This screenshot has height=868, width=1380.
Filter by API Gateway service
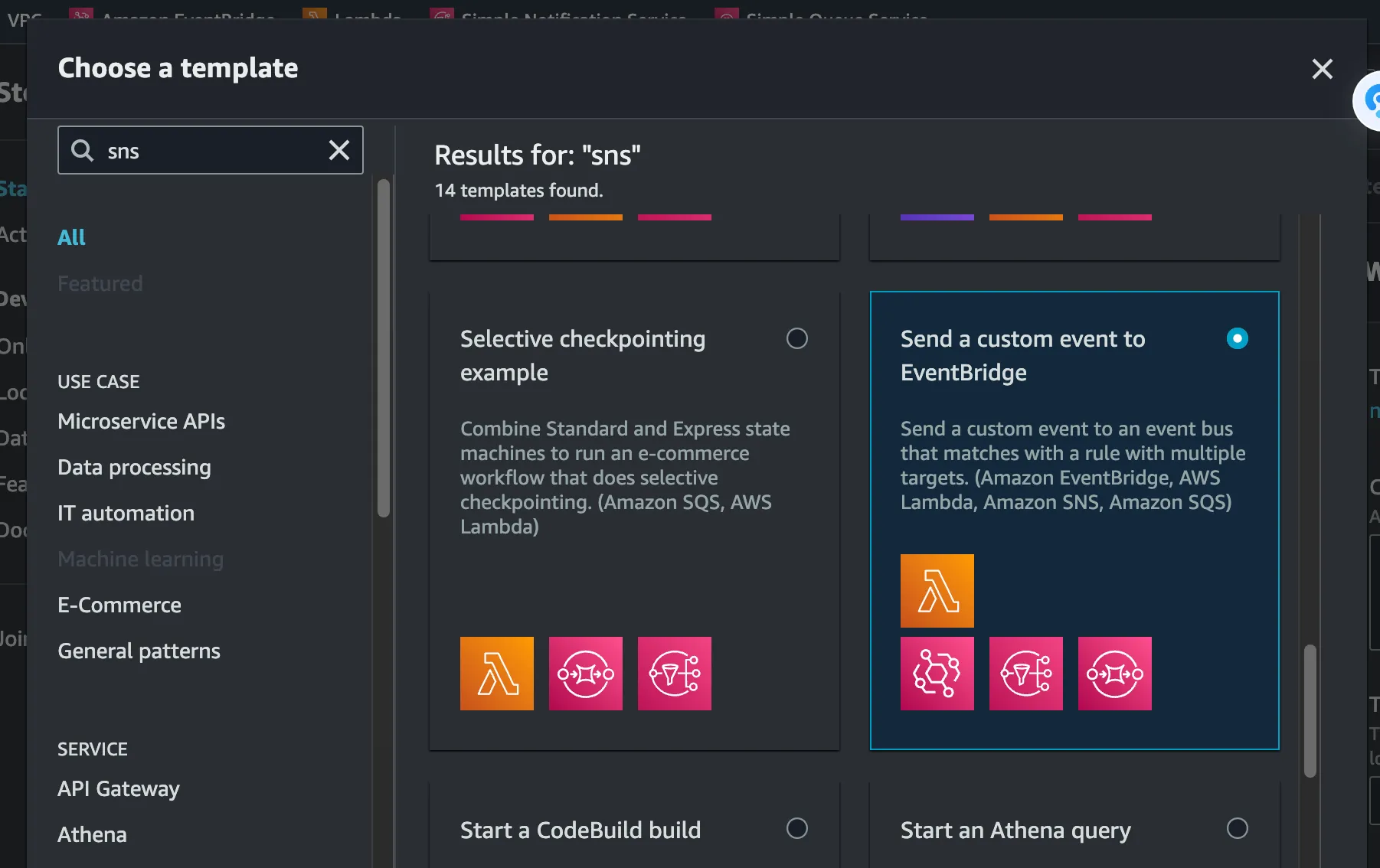click(x=119, y=788)
